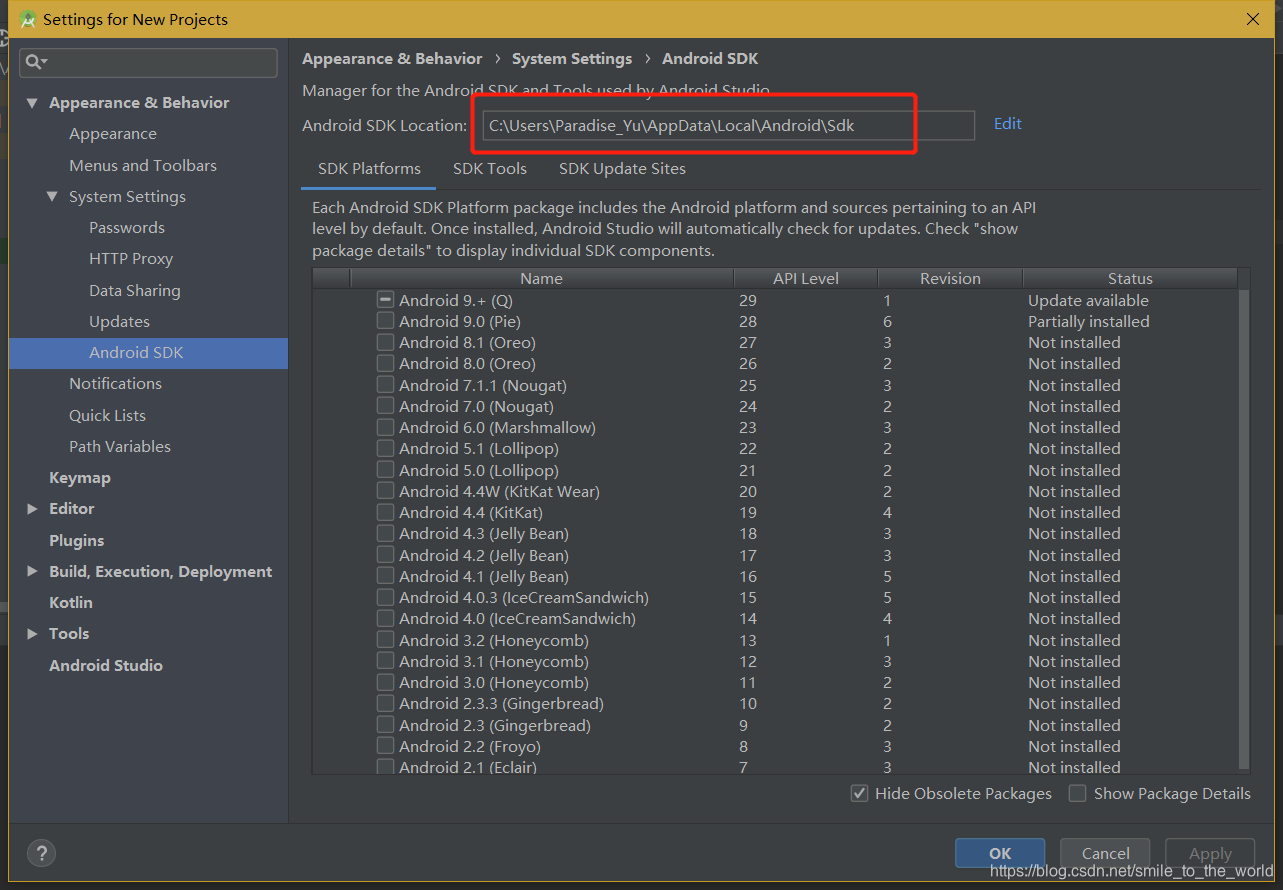Switch to the SDK Platforms tab

pos(369,168)
